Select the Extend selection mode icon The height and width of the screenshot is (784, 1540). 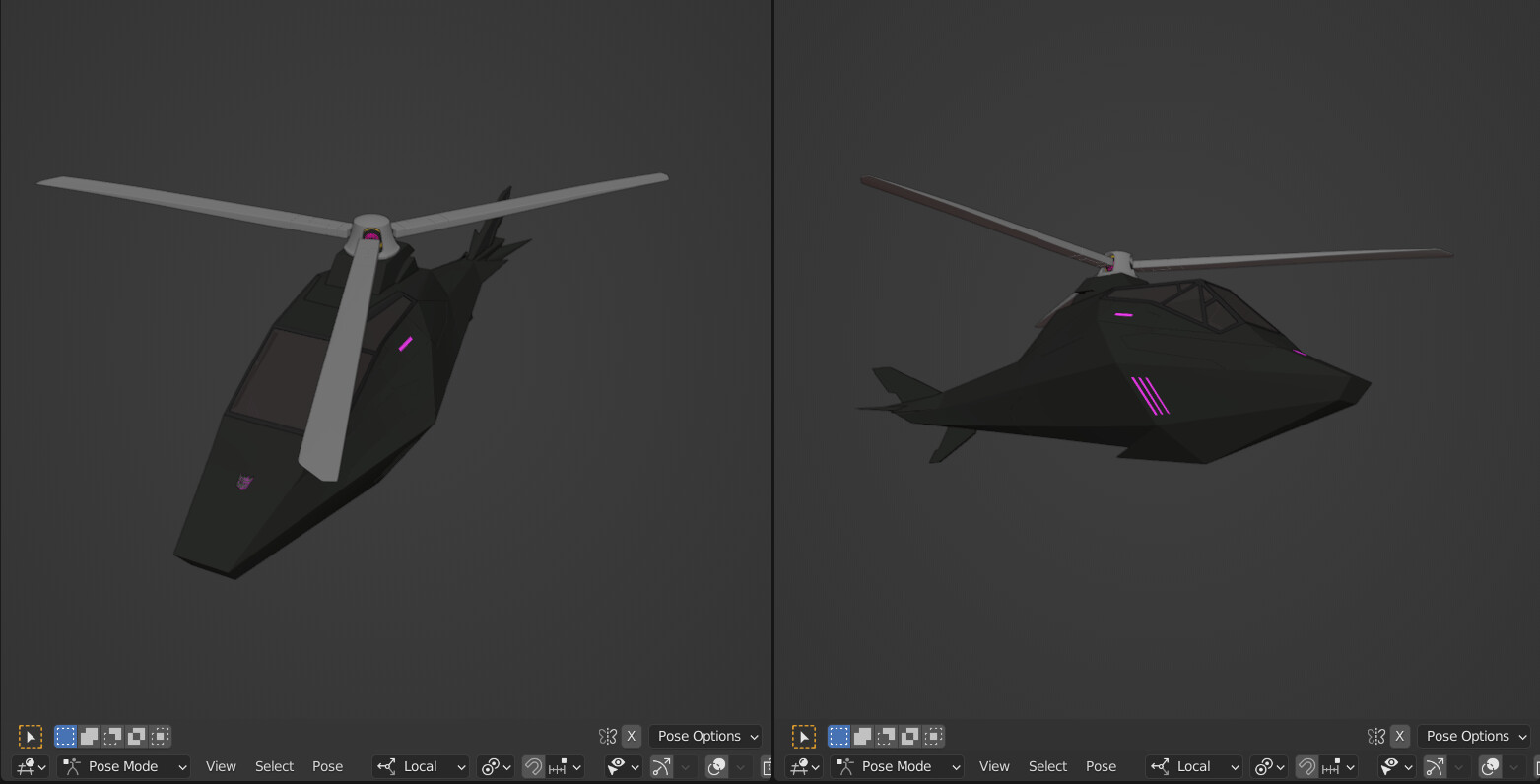tap(89, 736)
